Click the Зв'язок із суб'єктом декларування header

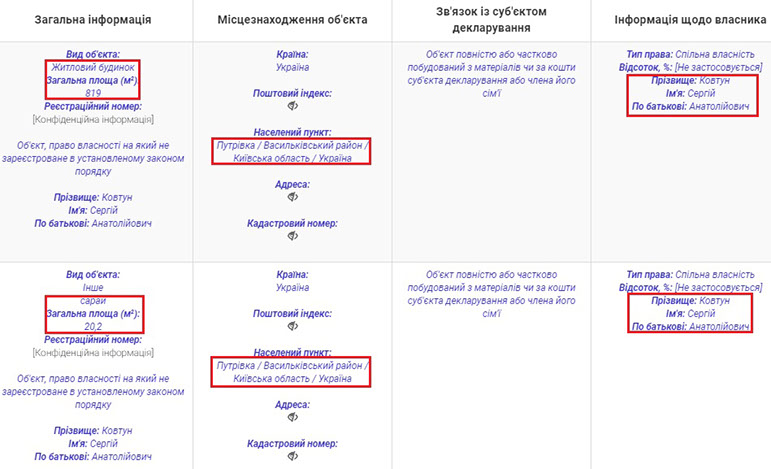[x=490, y=19]
